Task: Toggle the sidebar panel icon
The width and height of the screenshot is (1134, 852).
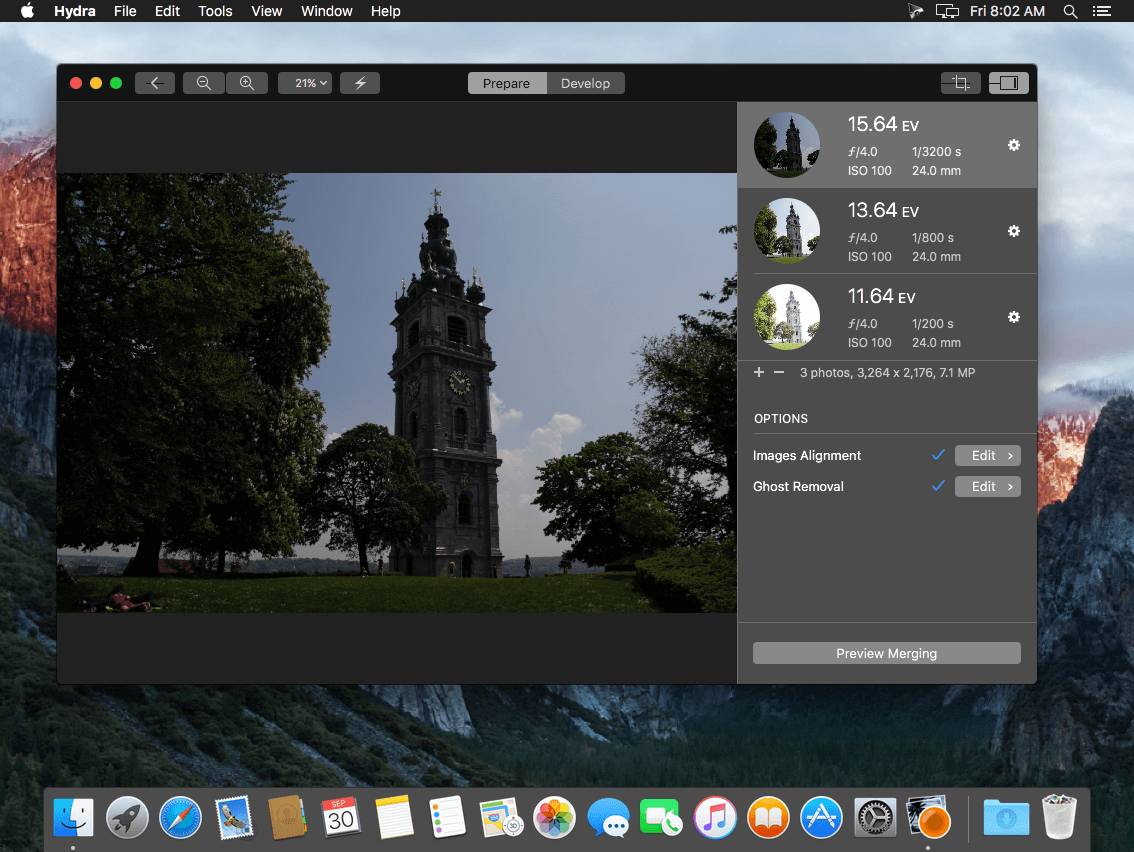Action: pos(1008,83)
